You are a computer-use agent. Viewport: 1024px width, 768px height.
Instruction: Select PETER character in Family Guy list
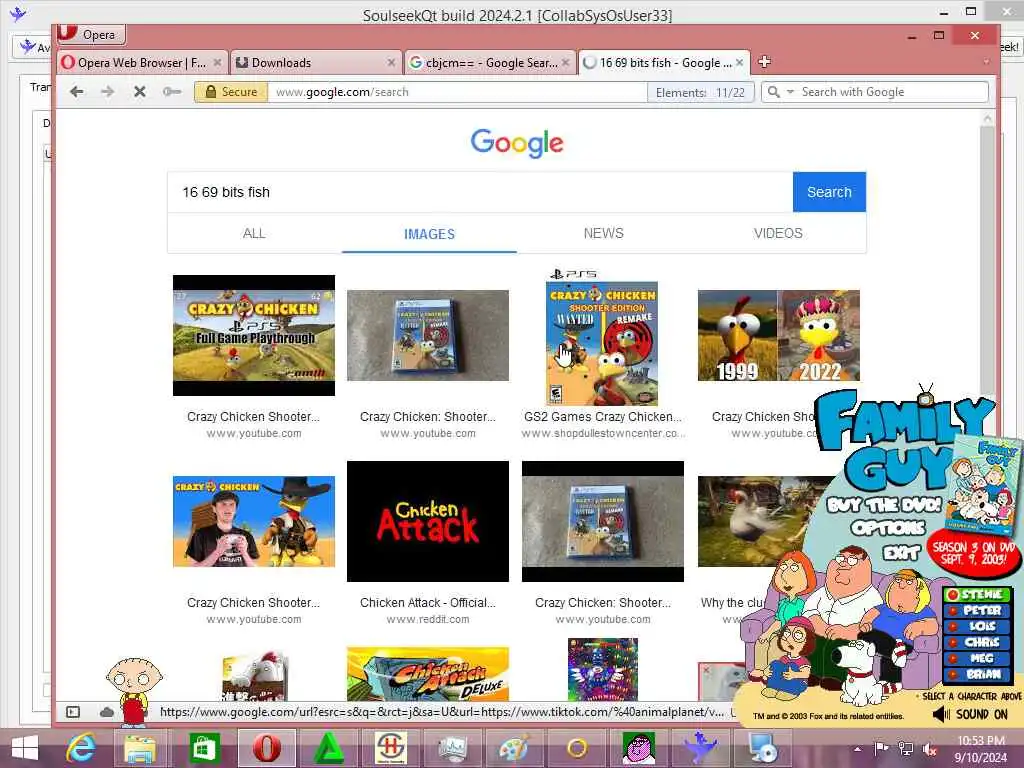977,610
